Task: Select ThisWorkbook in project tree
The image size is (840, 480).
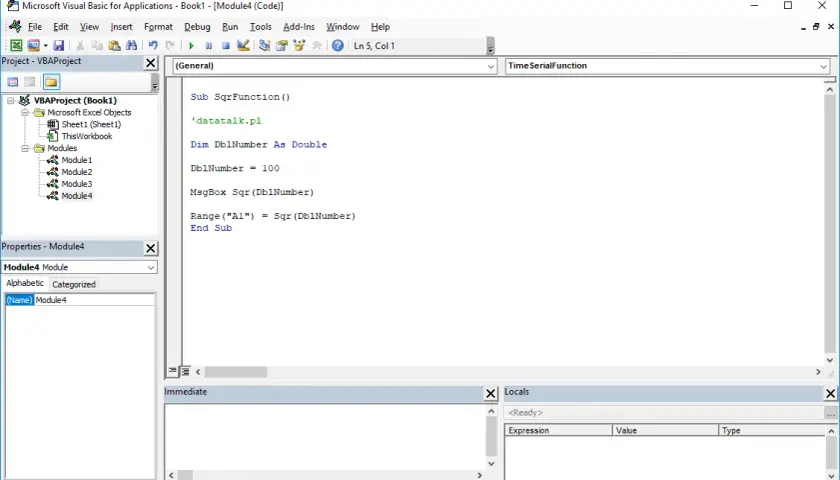Action: coord(87,136)
